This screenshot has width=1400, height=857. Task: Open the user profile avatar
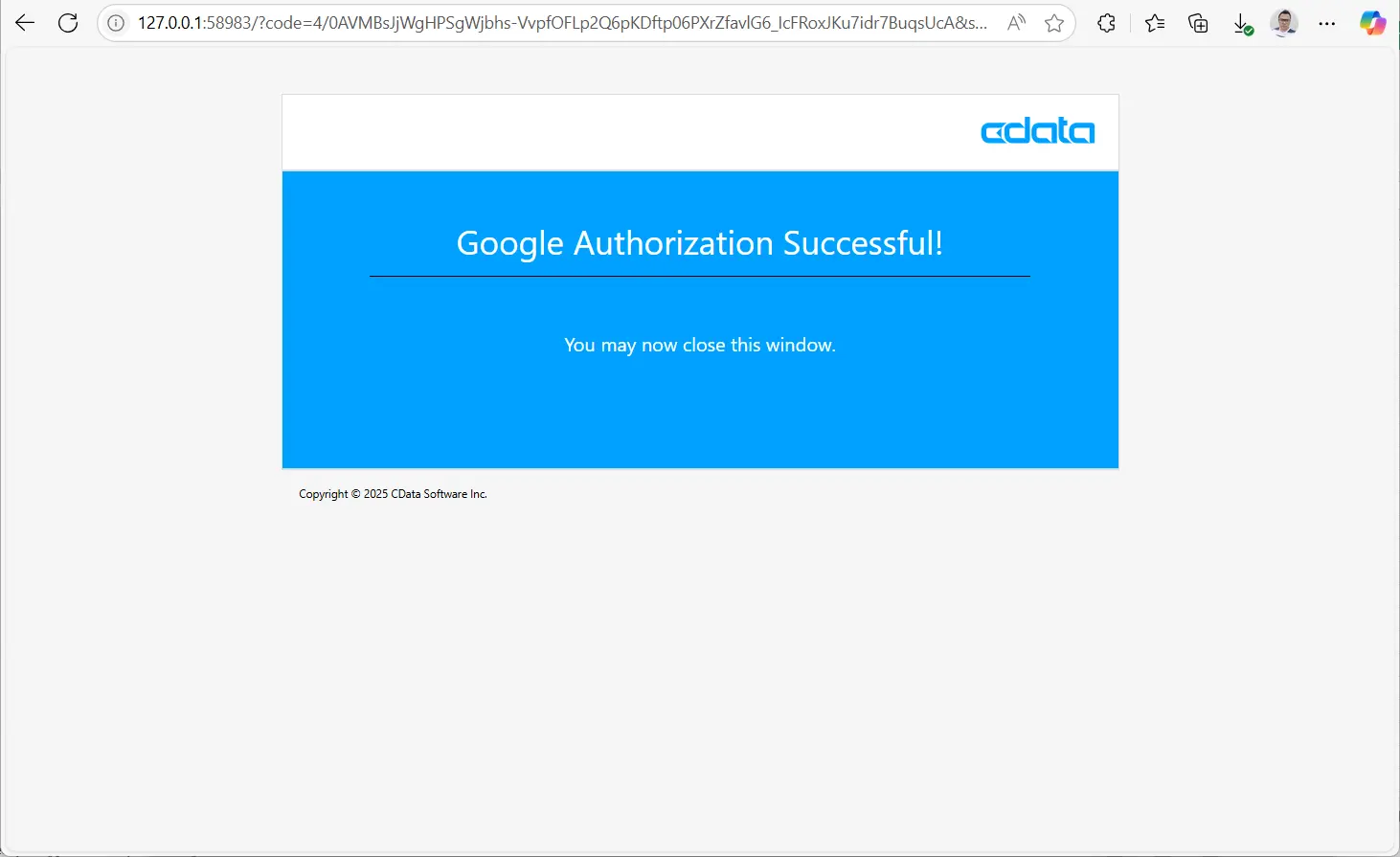click(1284, 23)
